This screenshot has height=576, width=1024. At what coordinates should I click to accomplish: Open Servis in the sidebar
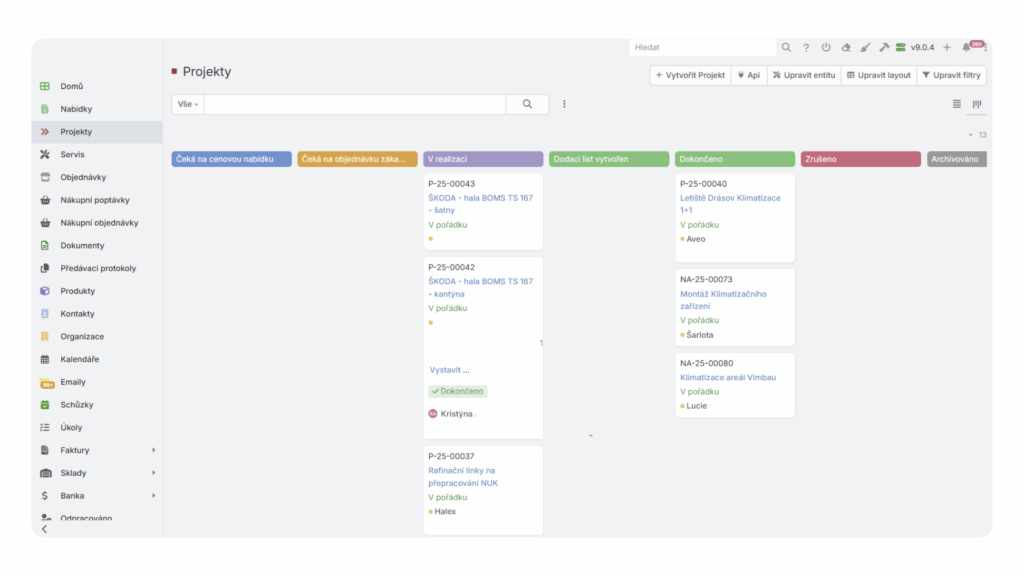click(72, 154)
